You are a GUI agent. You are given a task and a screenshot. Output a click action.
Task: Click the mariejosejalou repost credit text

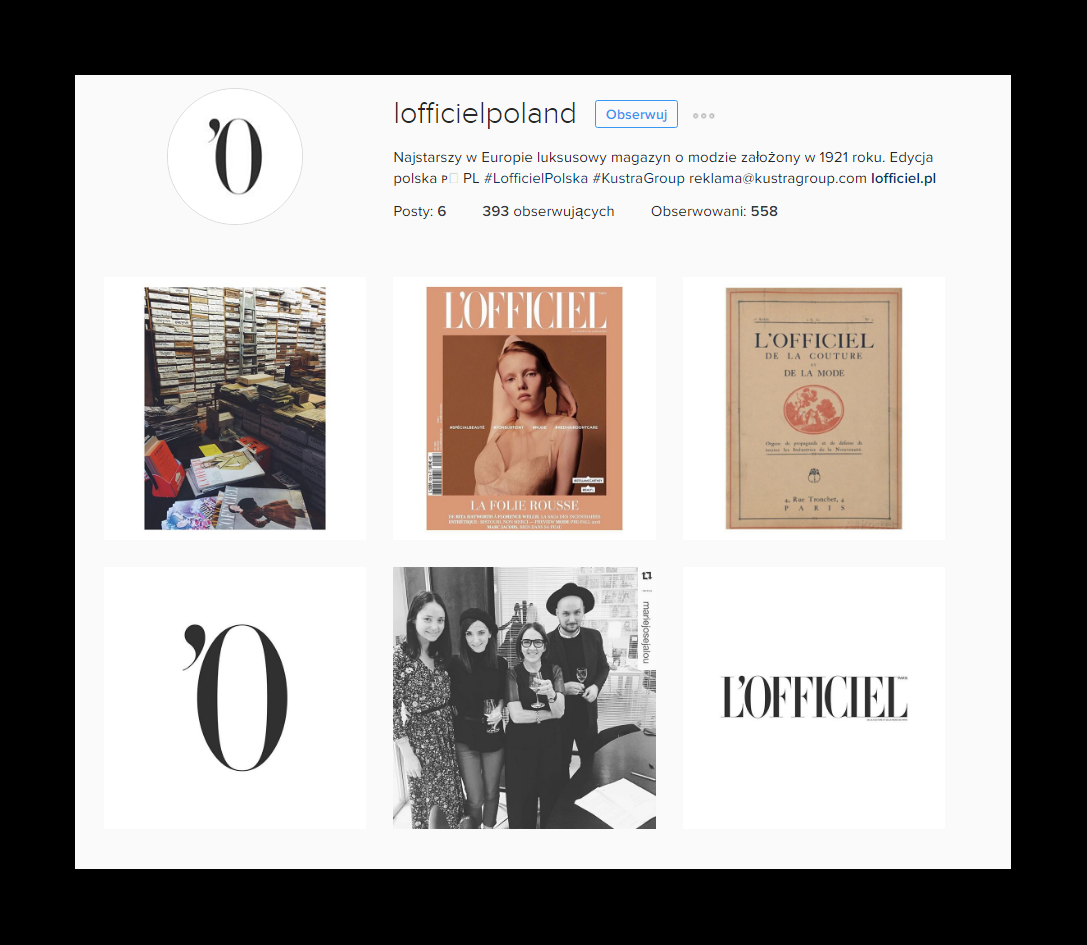[647, 632]
